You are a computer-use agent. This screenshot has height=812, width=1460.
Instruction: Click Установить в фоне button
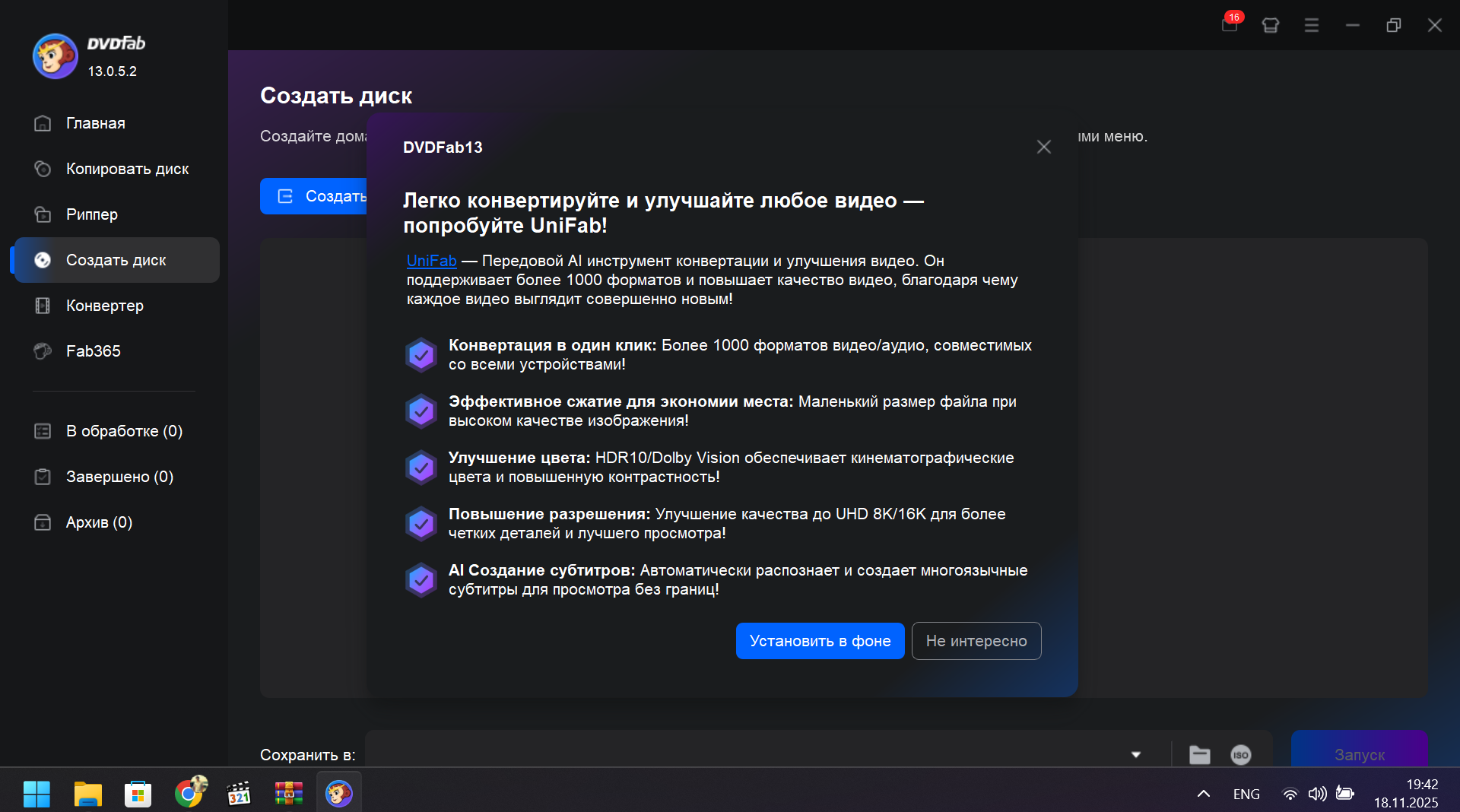820,641
